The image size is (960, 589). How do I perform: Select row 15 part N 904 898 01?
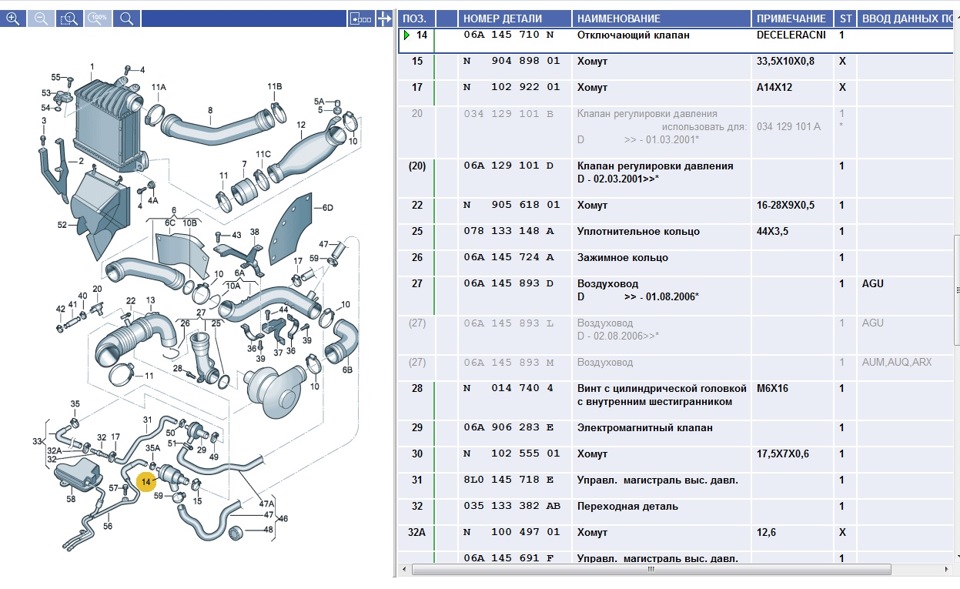coord(511,61)
